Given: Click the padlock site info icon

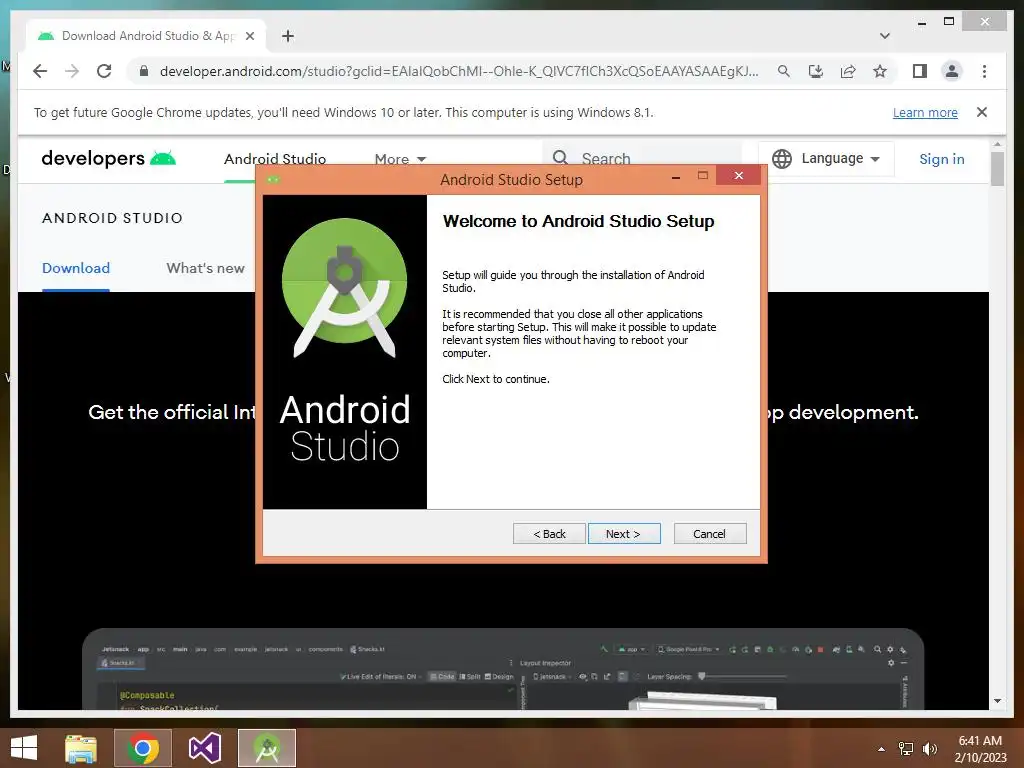Looking at the screenshot, I should [x=144, y=71].
